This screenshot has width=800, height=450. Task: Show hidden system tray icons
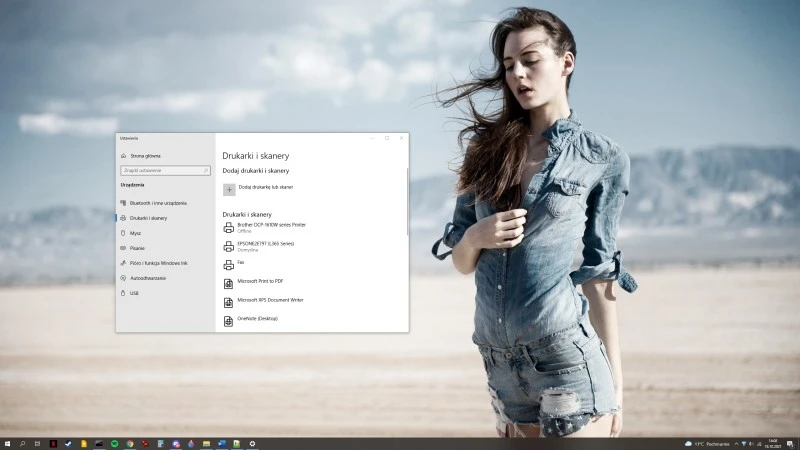[x=736, y=444]
